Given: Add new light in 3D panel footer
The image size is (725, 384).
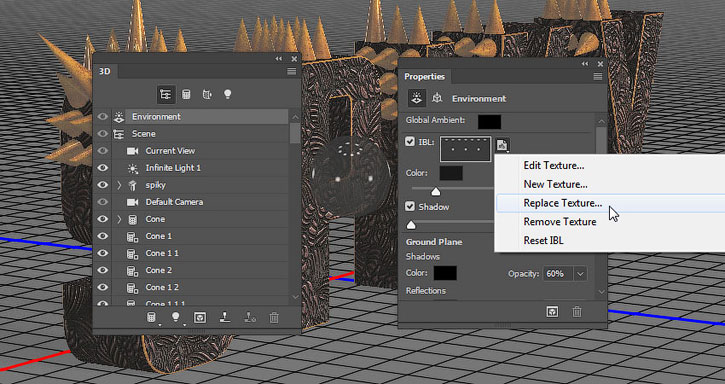Looking at the screenshot, I should tap(176, 317).
